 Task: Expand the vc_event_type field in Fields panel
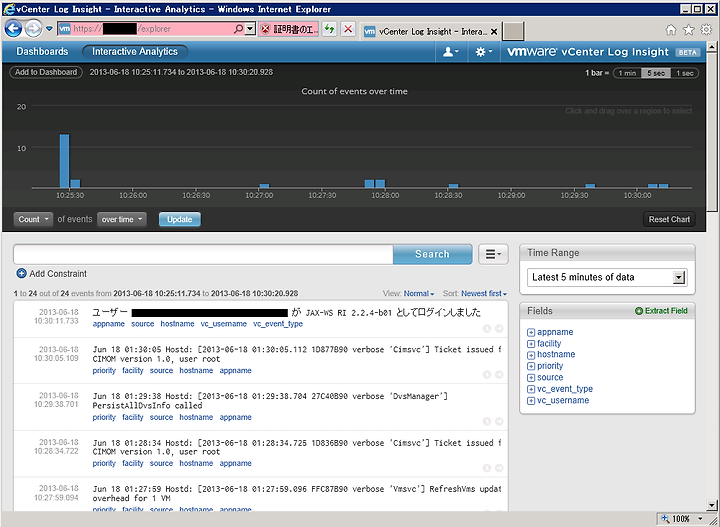531,389
